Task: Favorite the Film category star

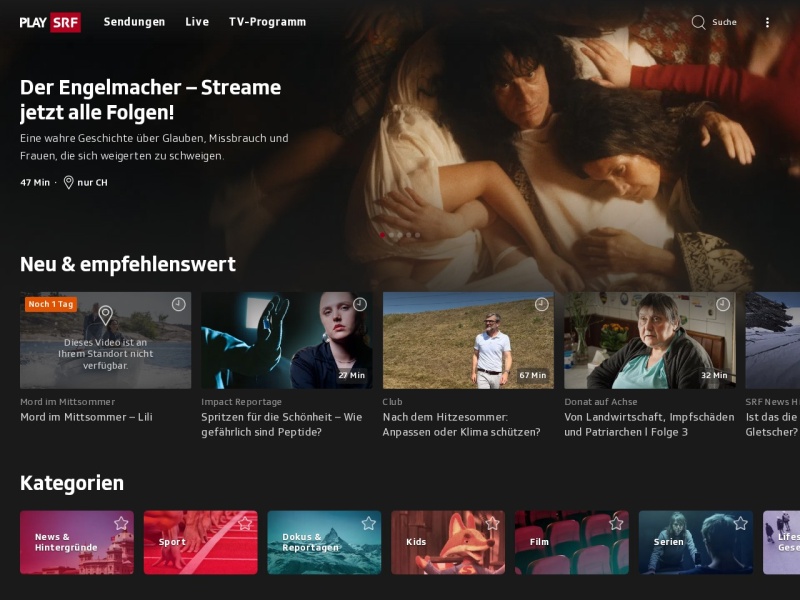Action: [x=616, y=523]
